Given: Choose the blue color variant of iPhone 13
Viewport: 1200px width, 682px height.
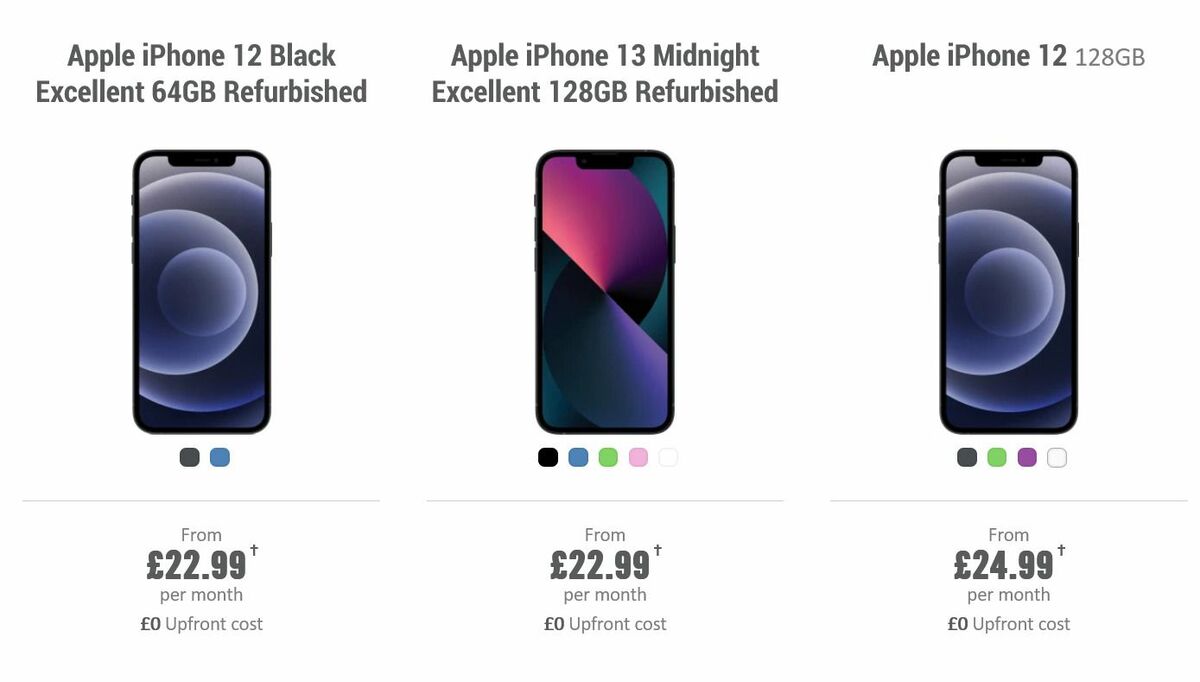Looking at the screenshot, I should click(x=578, y=457).
